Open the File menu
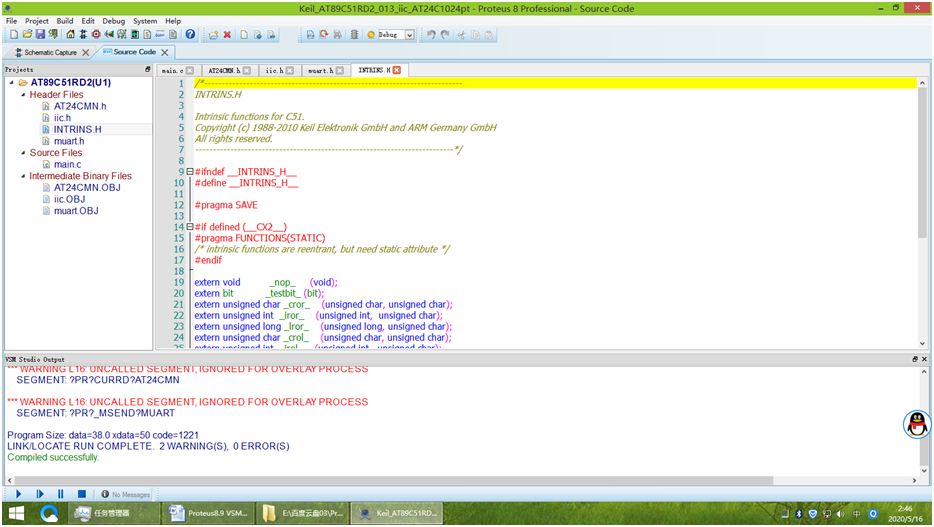Screen dimensions: 934x527 point(11,21)
